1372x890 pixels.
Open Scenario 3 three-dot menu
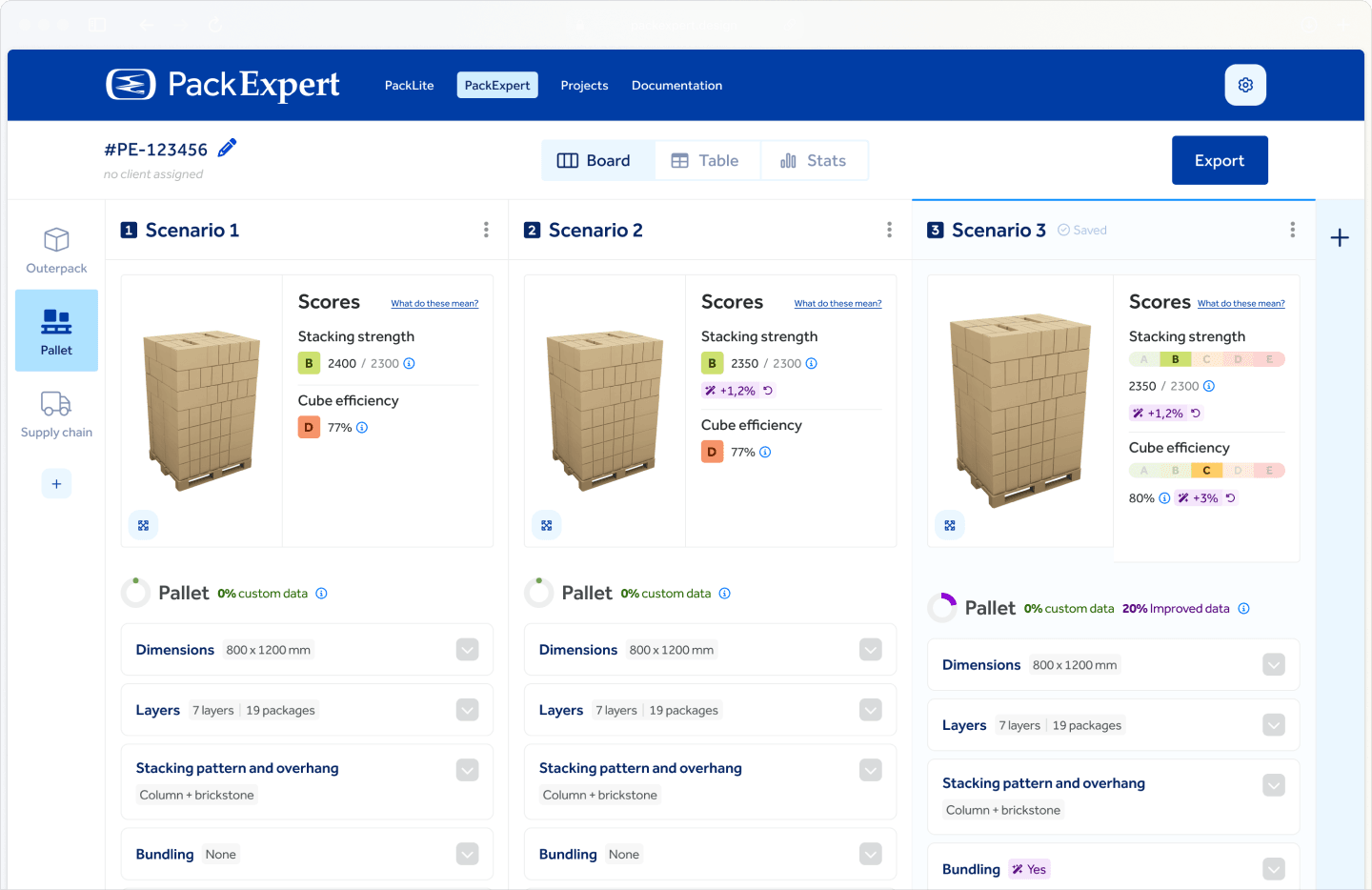(x=1292, y=230)
